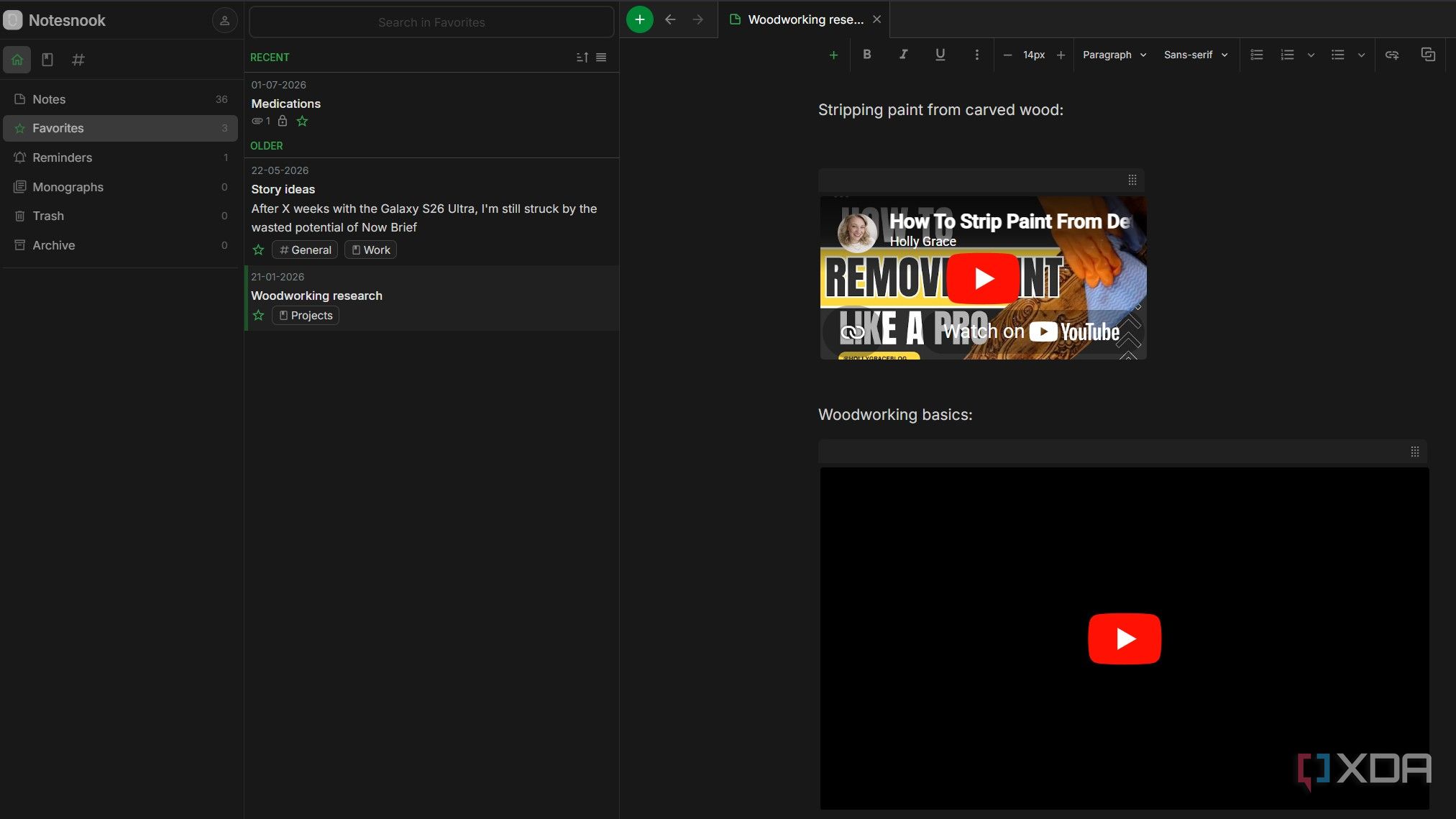Go back with the left arrow
The image size is (1456, 819).
pyautogui.click(x=670, y=19)
